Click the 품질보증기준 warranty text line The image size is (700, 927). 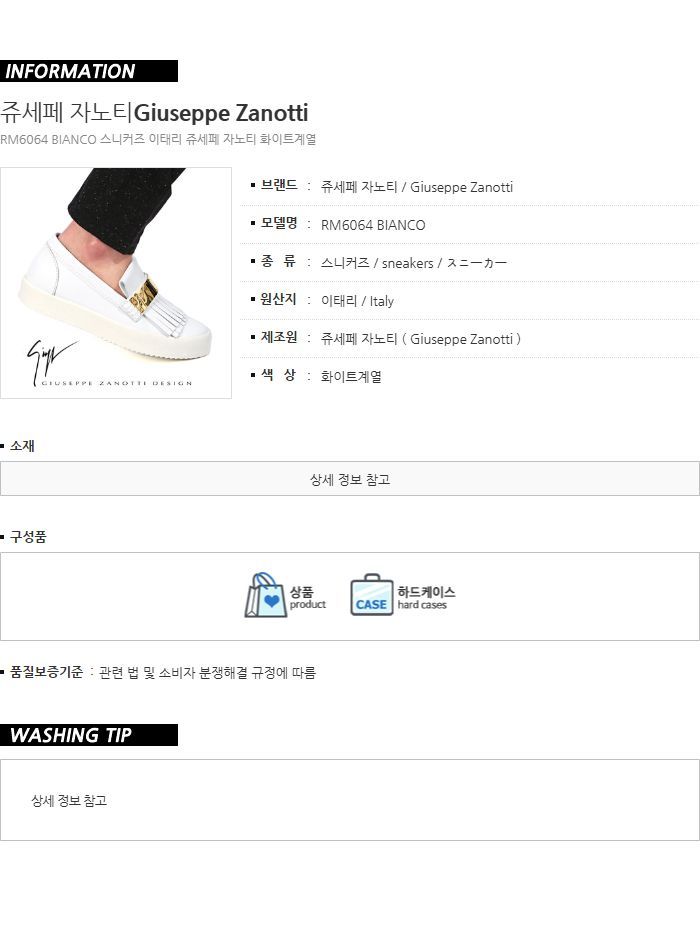click(158, 672)
